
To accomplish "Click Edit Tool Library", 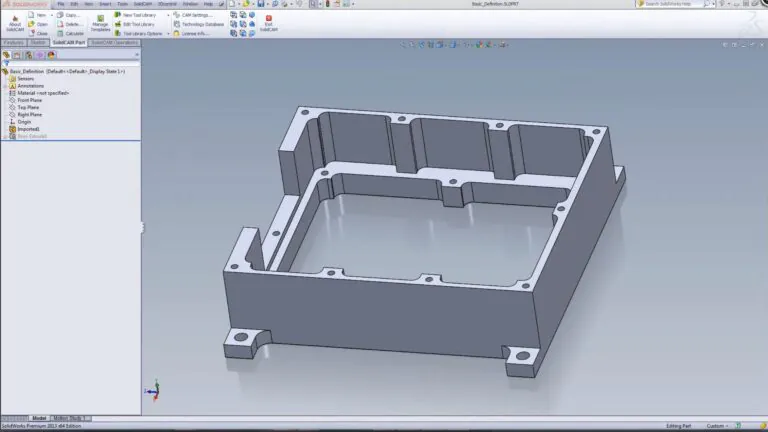I will (136, 24).
